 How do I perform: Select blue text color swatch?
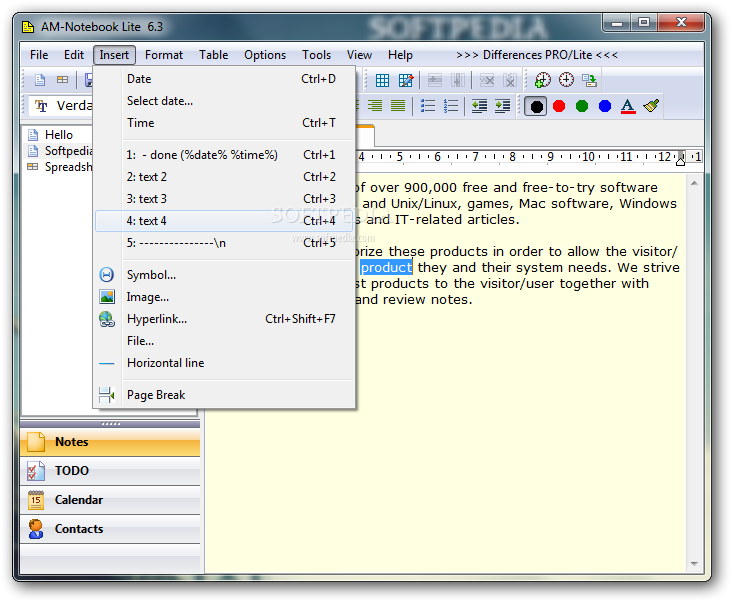(605, 106)
